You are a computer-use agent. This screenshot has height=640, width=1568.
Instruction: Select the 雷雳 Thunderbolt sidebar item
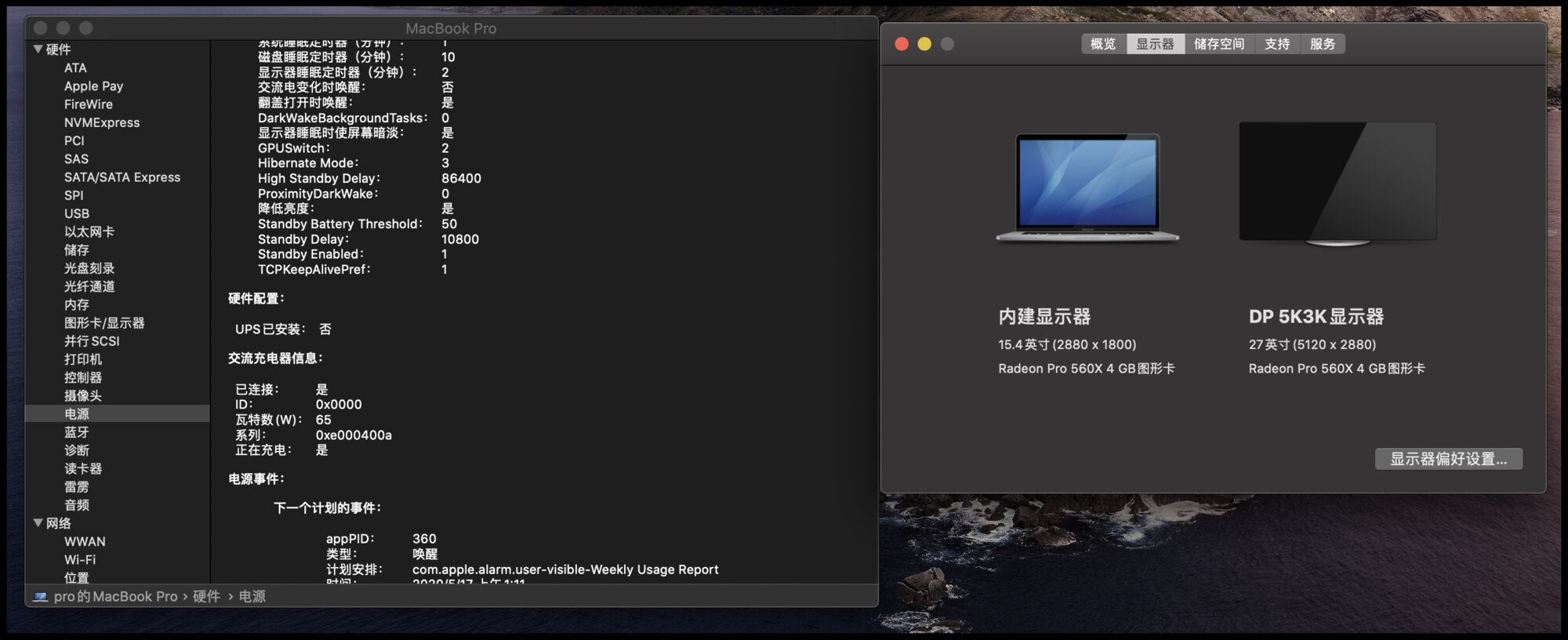click(x=77, y=486)
